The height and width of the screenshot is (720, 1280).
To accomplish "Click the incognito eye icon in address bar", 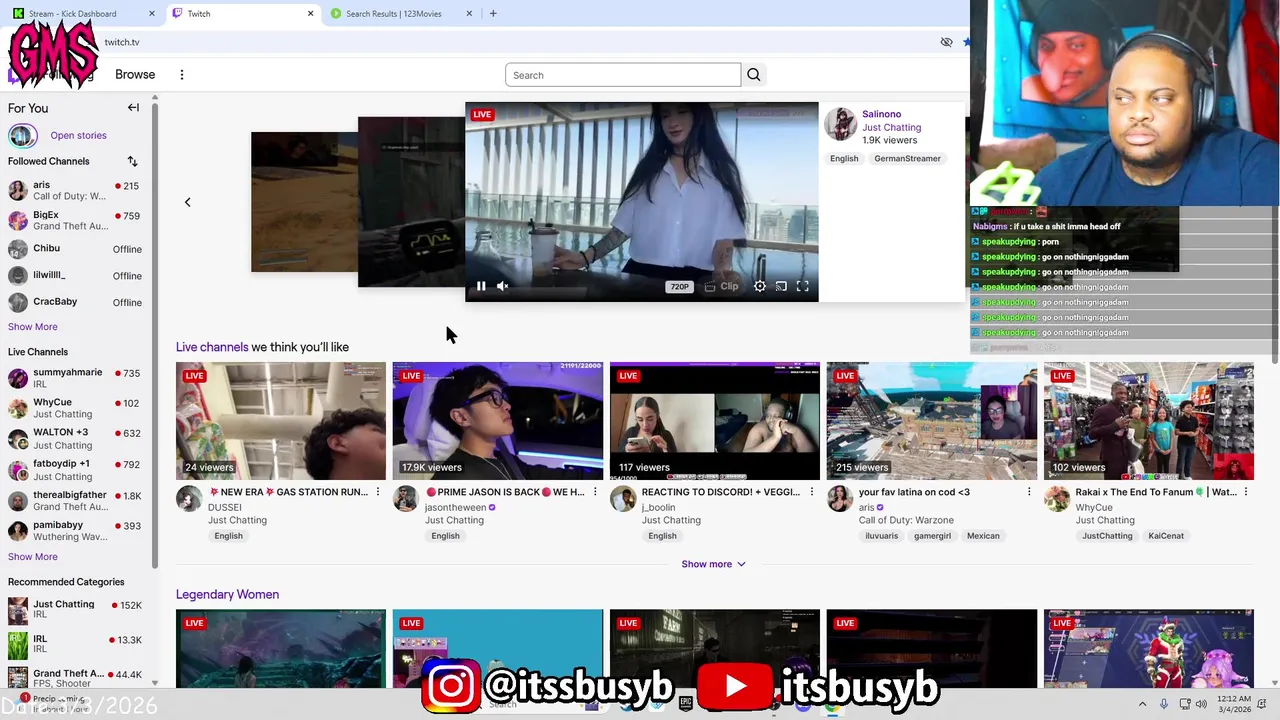I will tap(946, 42).
